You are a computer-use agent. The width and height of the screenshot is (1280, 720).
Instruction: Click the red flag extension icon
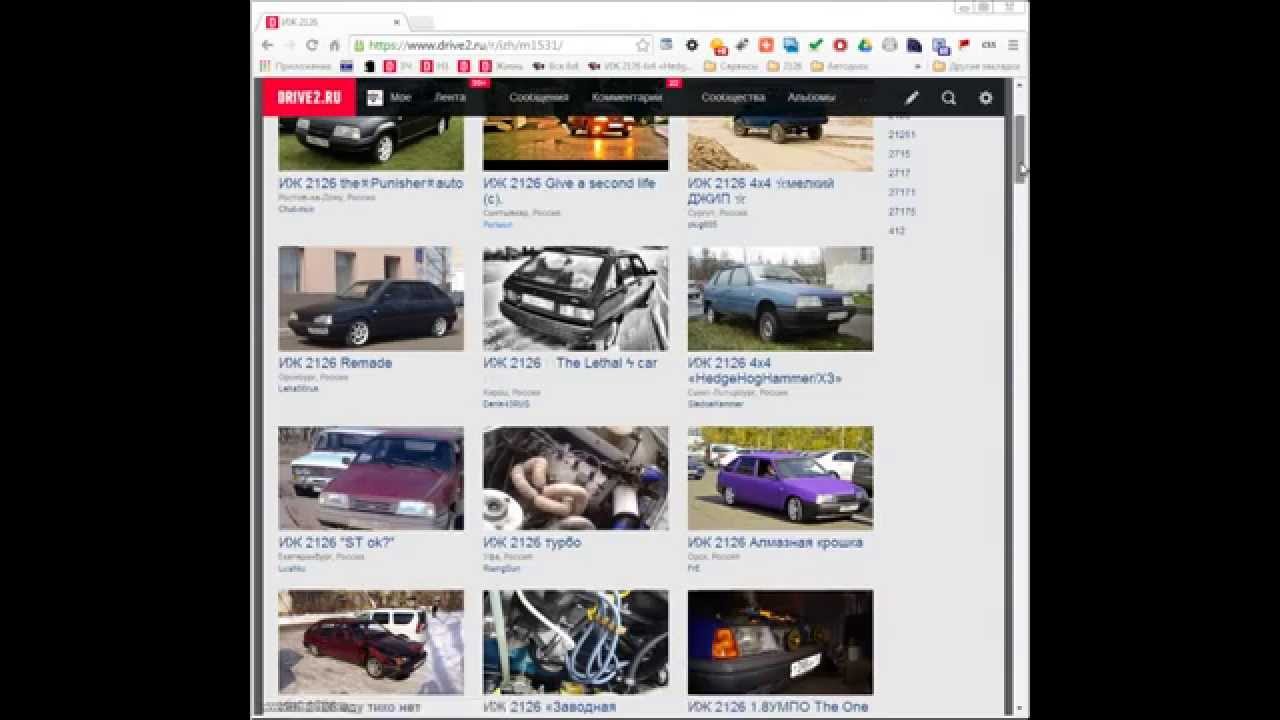(964, 45)
